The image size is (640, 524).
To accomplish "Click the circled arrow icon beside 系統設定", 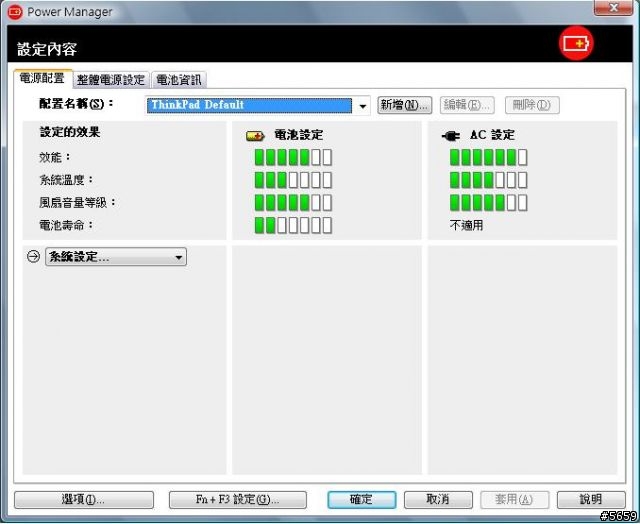I will point(33,256).
